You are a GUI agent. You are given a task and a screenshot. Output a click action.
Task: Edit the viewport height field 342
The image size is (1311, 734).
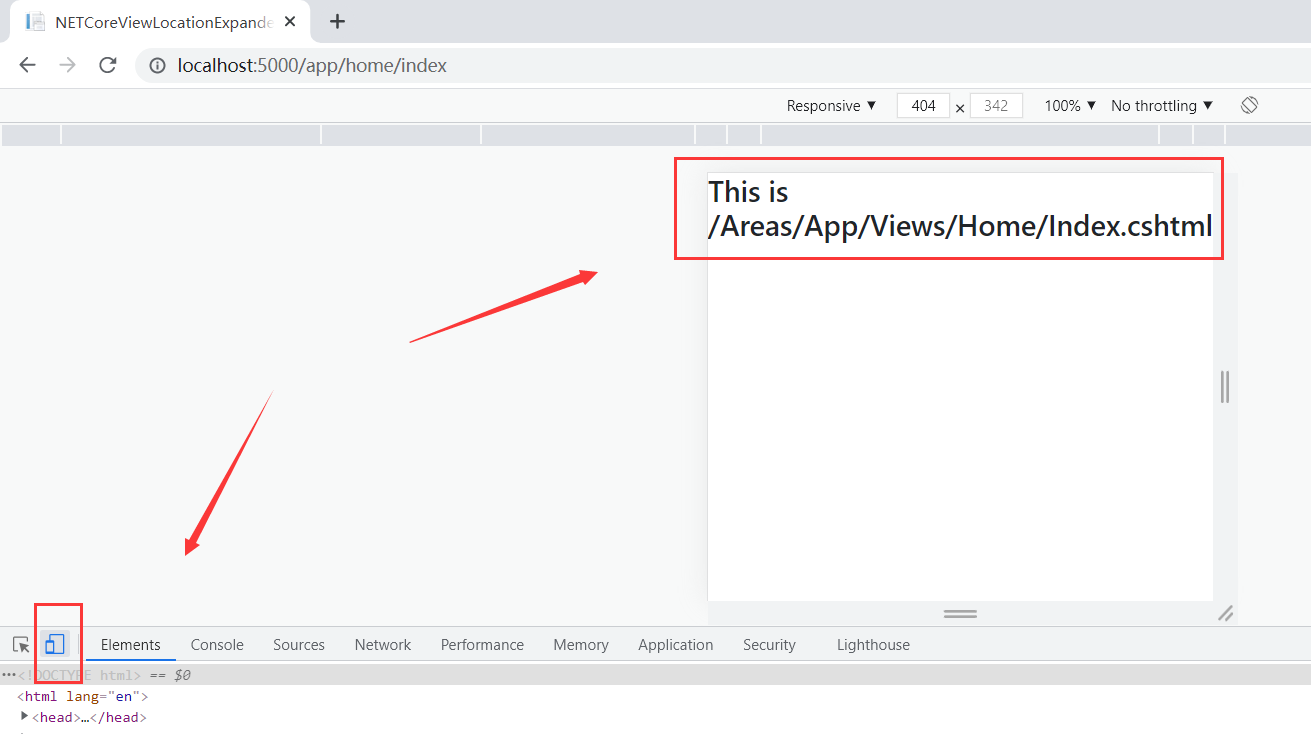point(996,106)
